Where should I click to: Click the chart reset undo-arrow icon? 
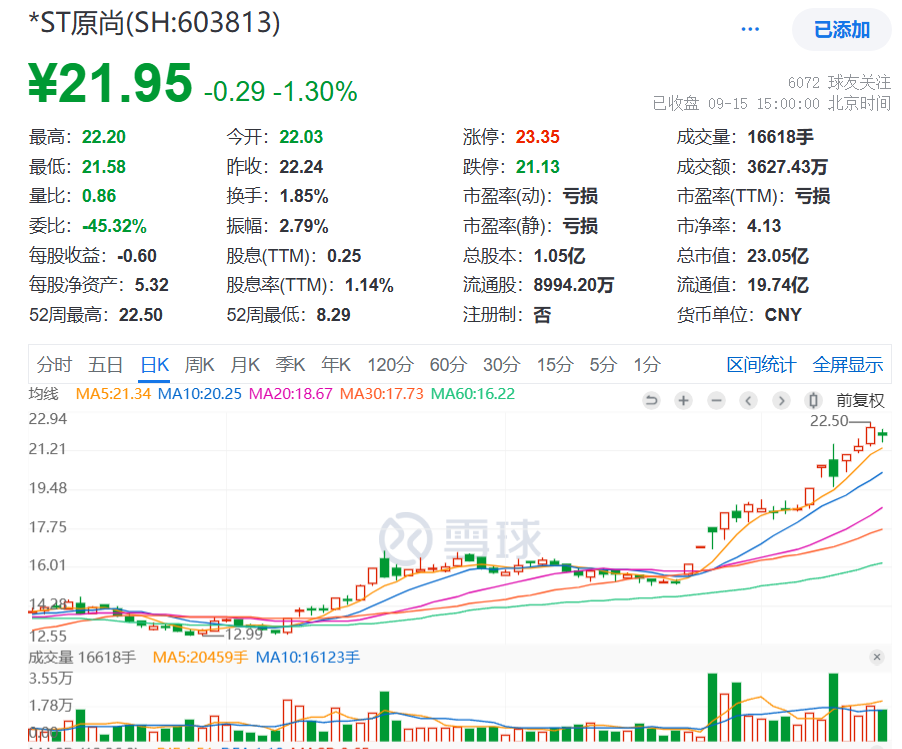point(651,400)
